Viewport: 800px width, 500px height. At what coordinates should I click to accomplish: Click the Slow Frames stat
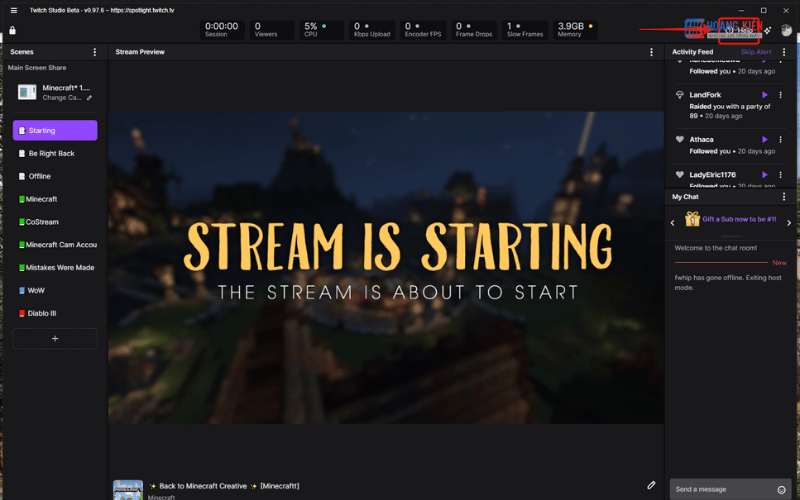pos(525,30)
